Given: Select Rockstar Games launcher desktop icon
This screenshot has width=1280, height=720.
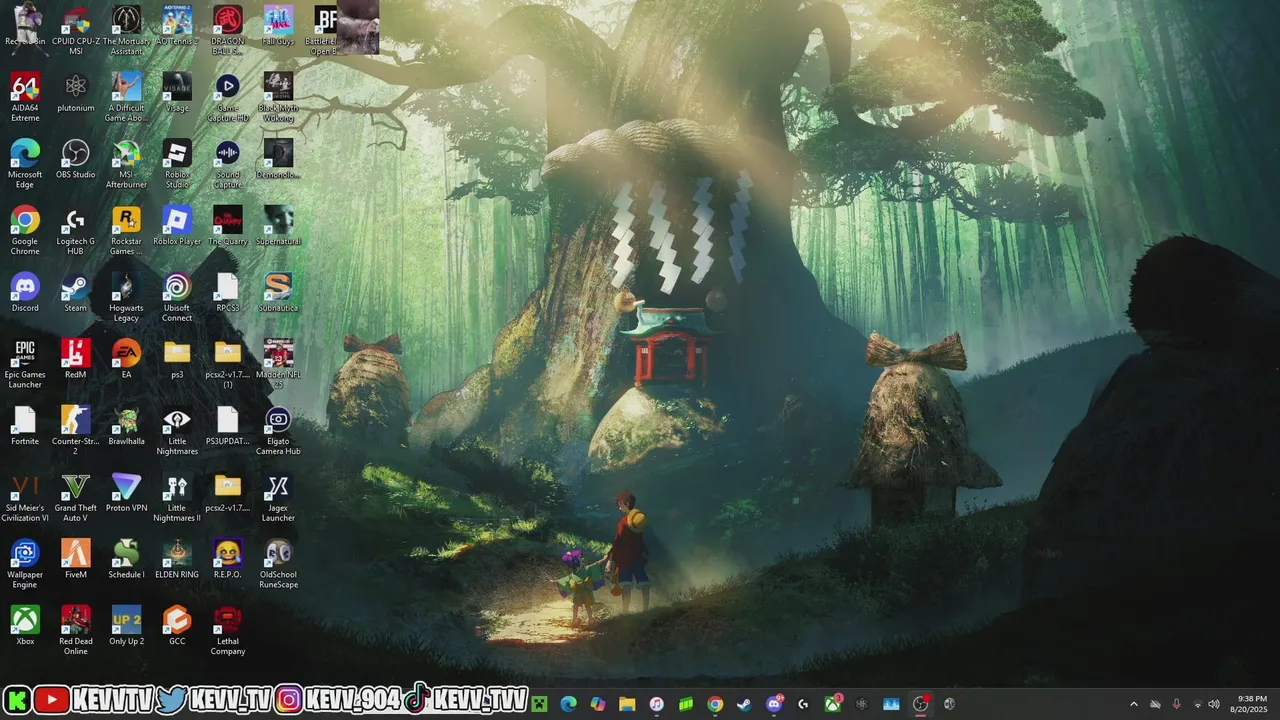Looking at the screenshot, I should (126, 231).
